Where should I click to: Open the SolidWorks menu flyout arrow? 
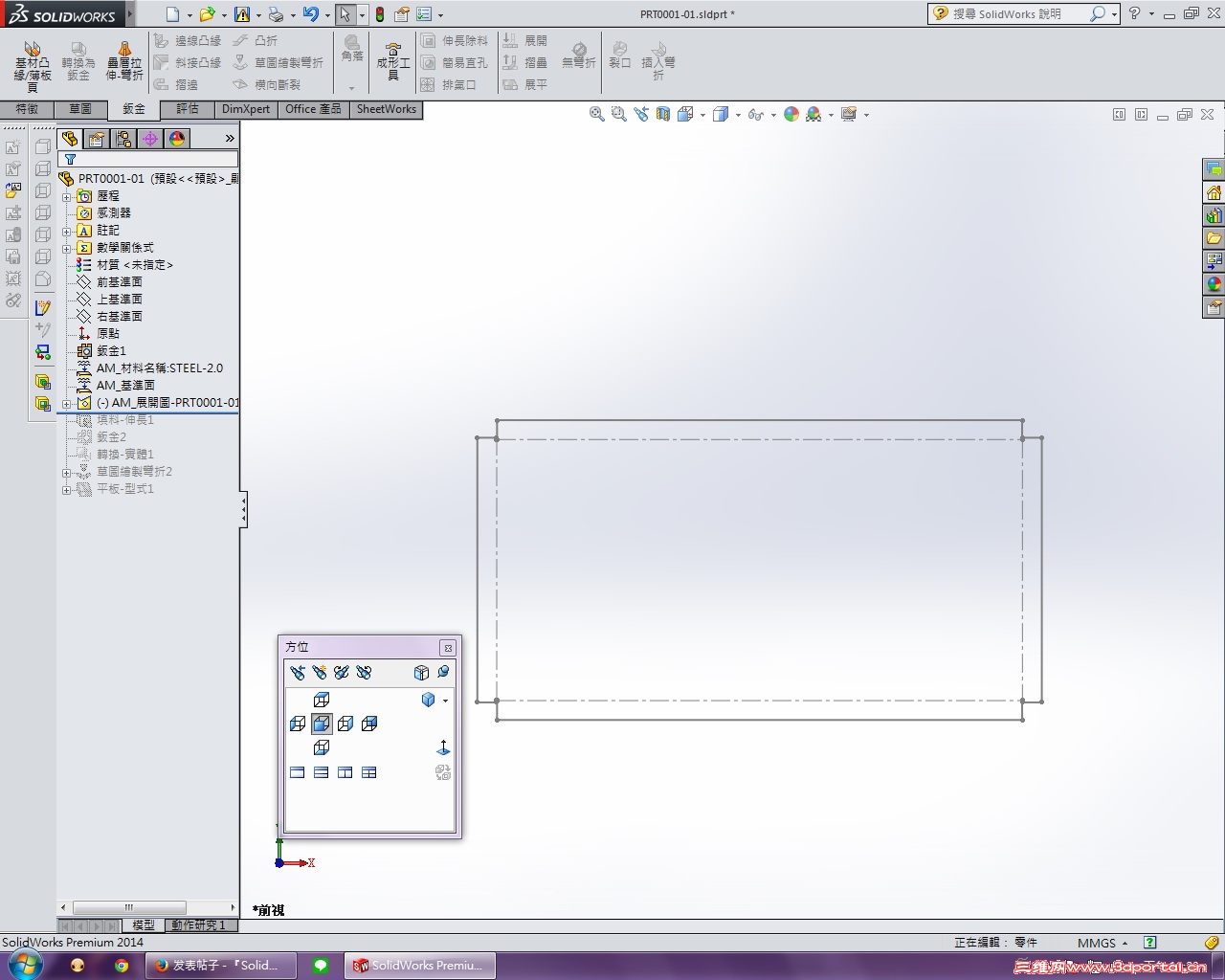[129, 14]
